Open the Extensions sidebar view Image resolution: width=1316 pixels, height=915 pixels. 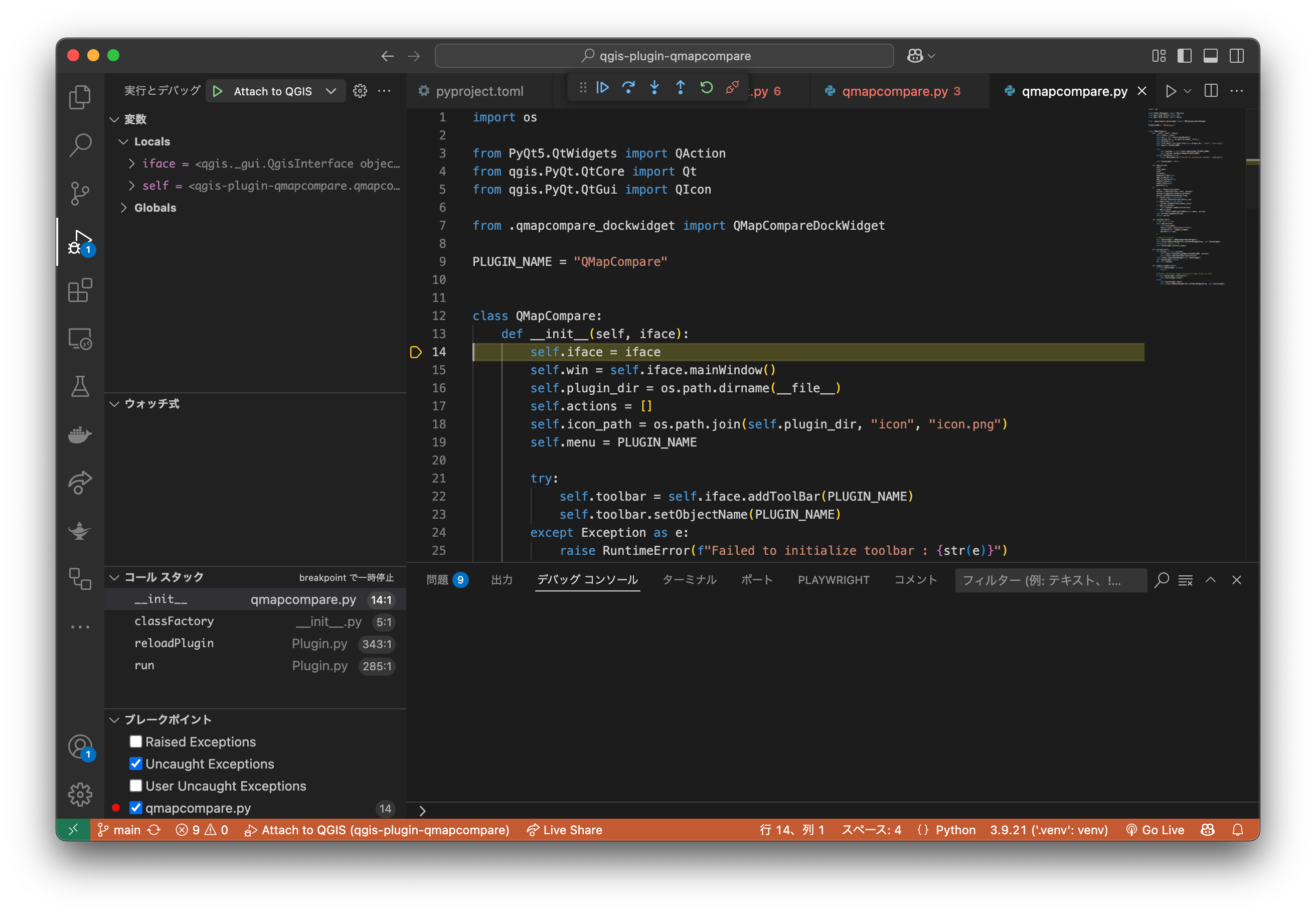pyautogui.click(x=80, y=290)
